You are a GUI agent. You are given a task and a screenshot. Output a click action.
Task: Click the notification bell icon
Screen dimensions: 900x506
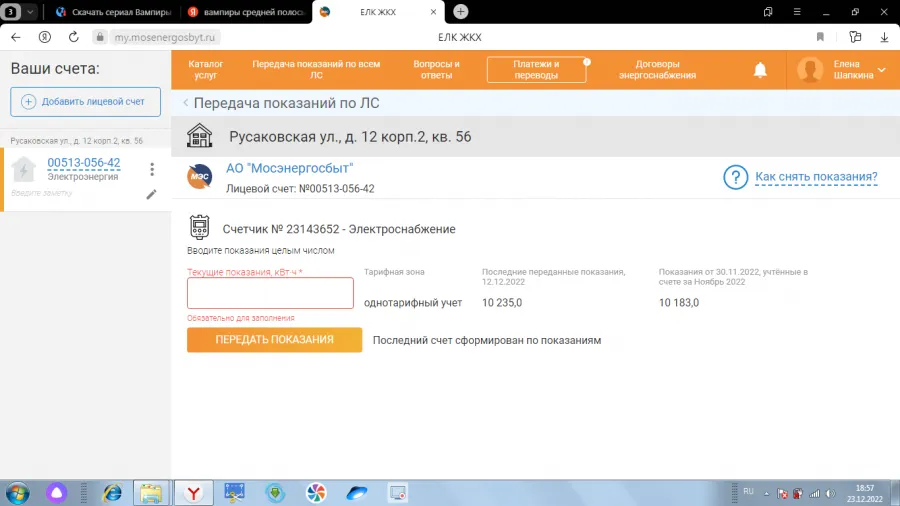coord(760,70)
